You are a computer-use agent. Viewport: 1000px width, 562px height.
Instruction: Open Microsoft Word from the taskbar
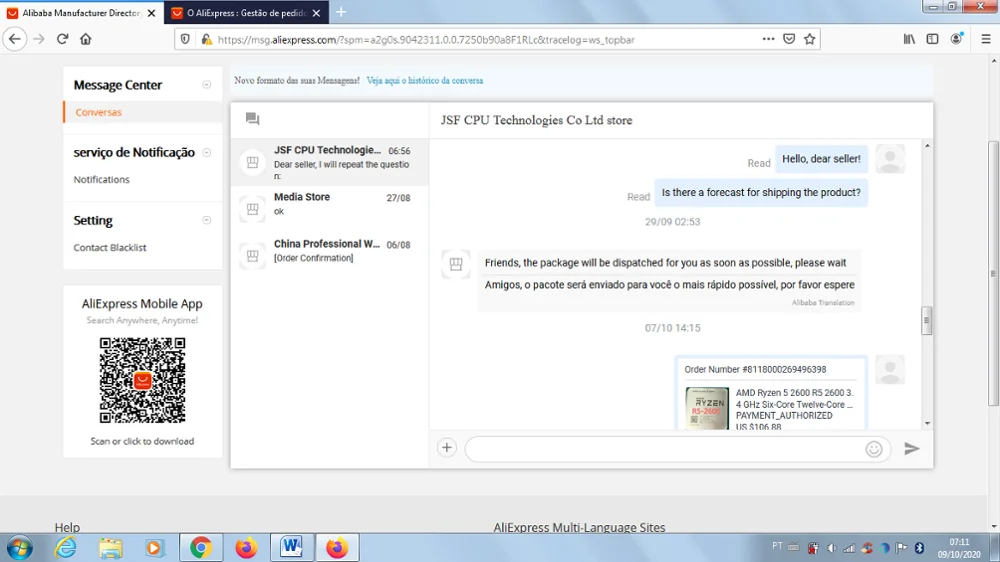tap(291, 547)
